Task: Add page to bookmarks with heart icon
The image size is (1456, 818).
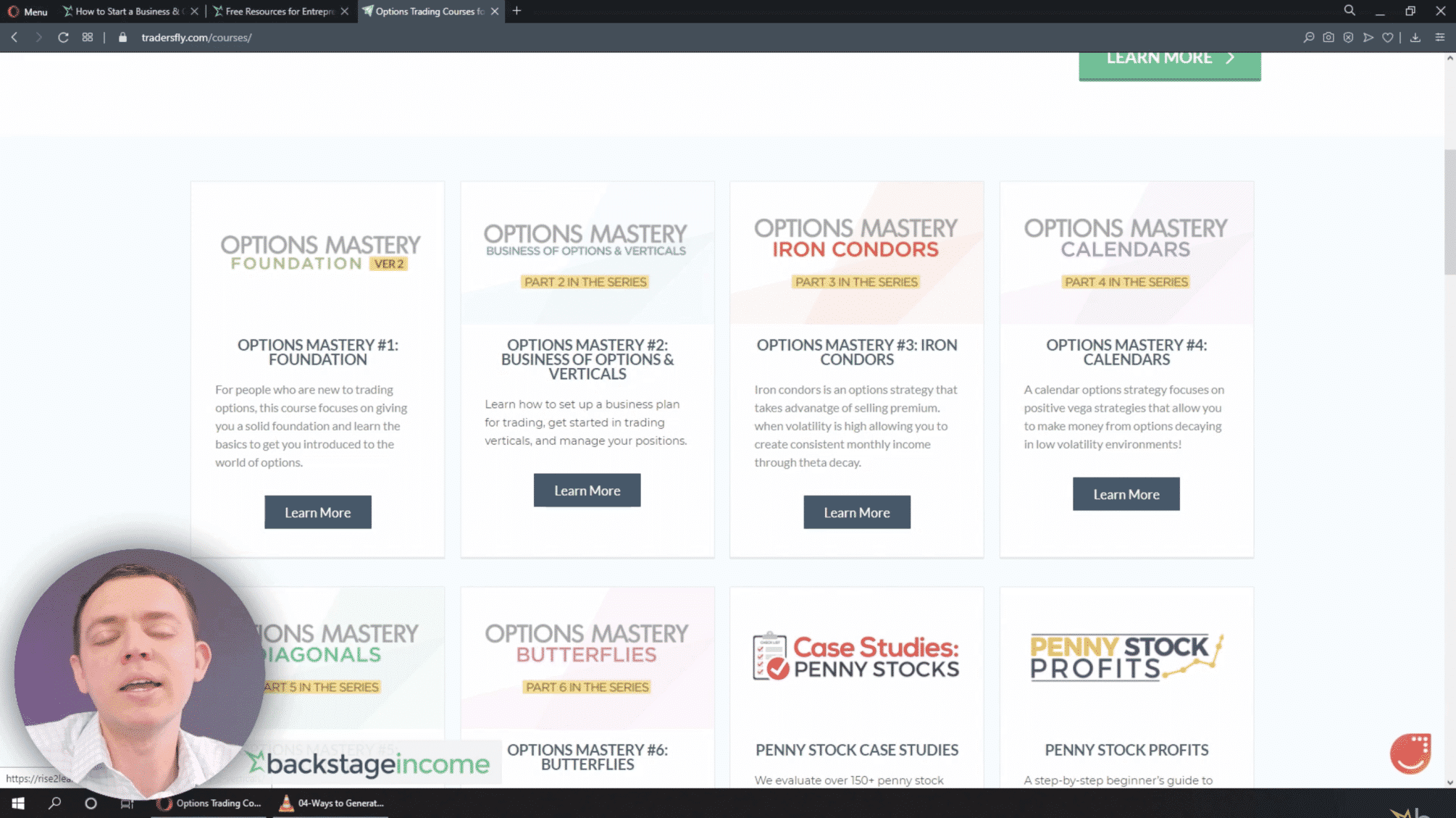Action: click(1387, 37)
